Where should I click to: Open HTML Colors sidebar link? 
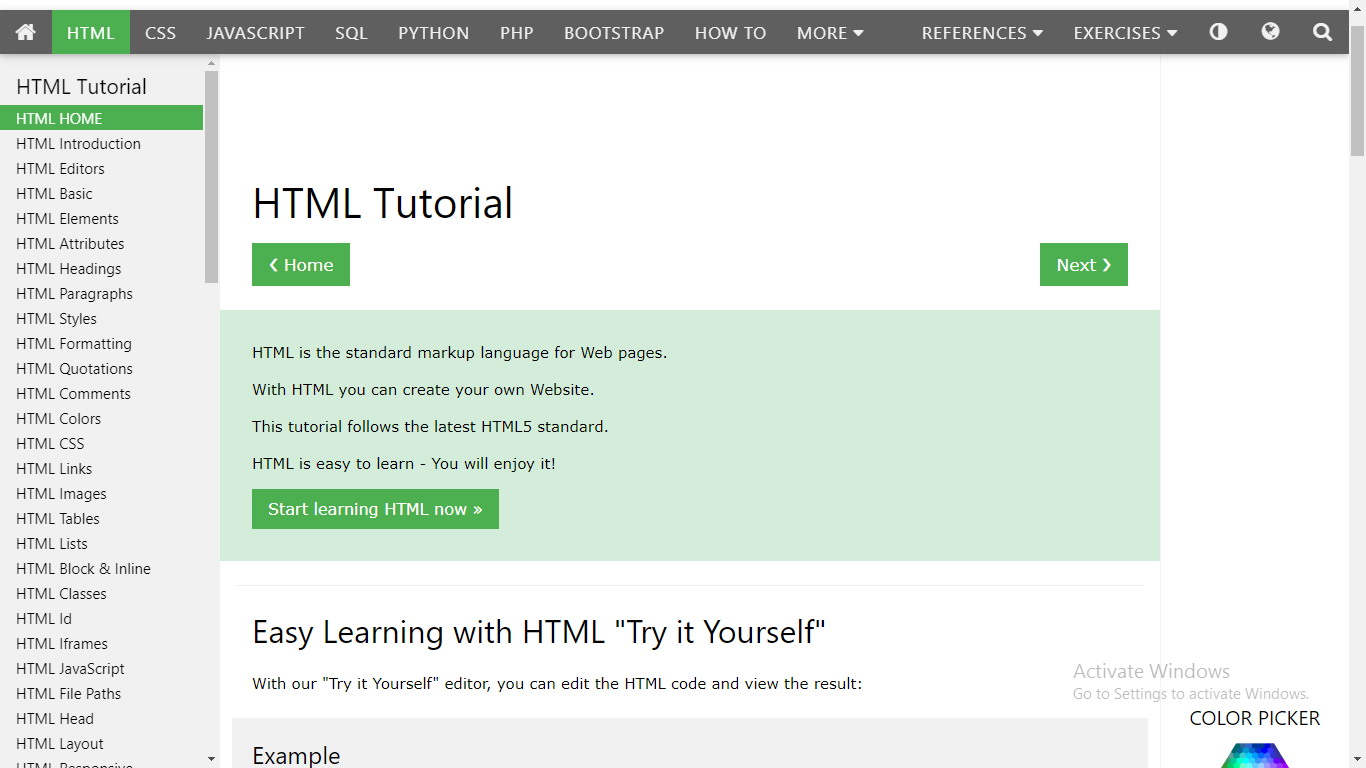point(101,418)
